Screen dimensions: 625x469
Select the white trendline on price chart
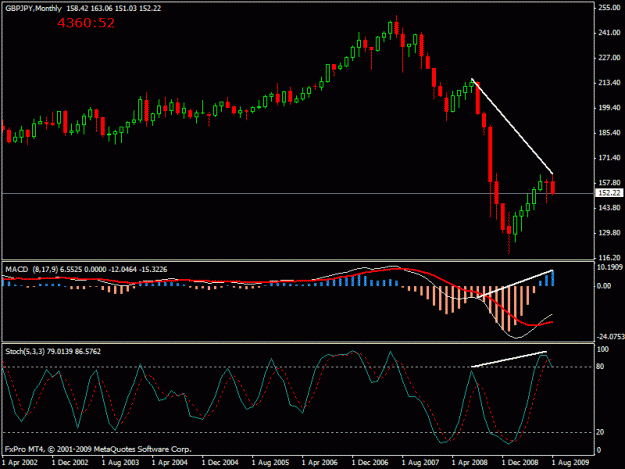pos(512,126)
